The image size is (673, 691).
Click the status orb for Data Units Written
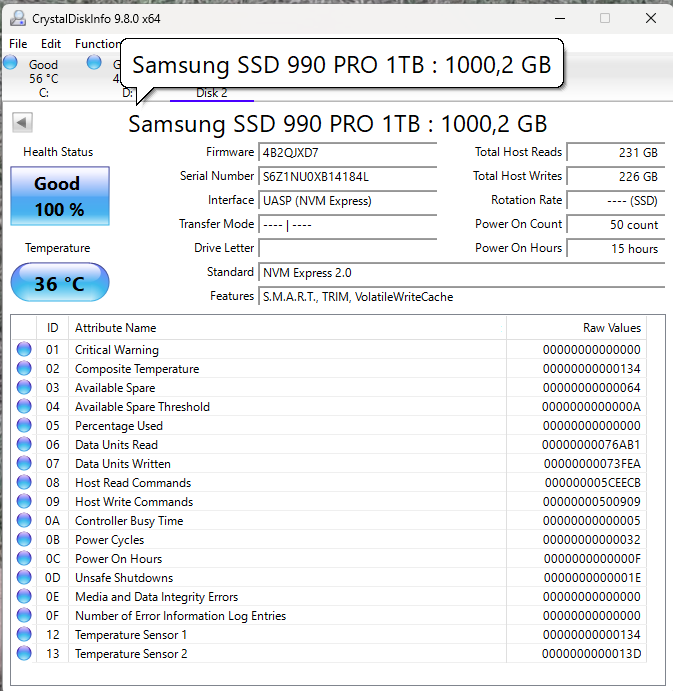pyautogui.click(x=24, y=463)
